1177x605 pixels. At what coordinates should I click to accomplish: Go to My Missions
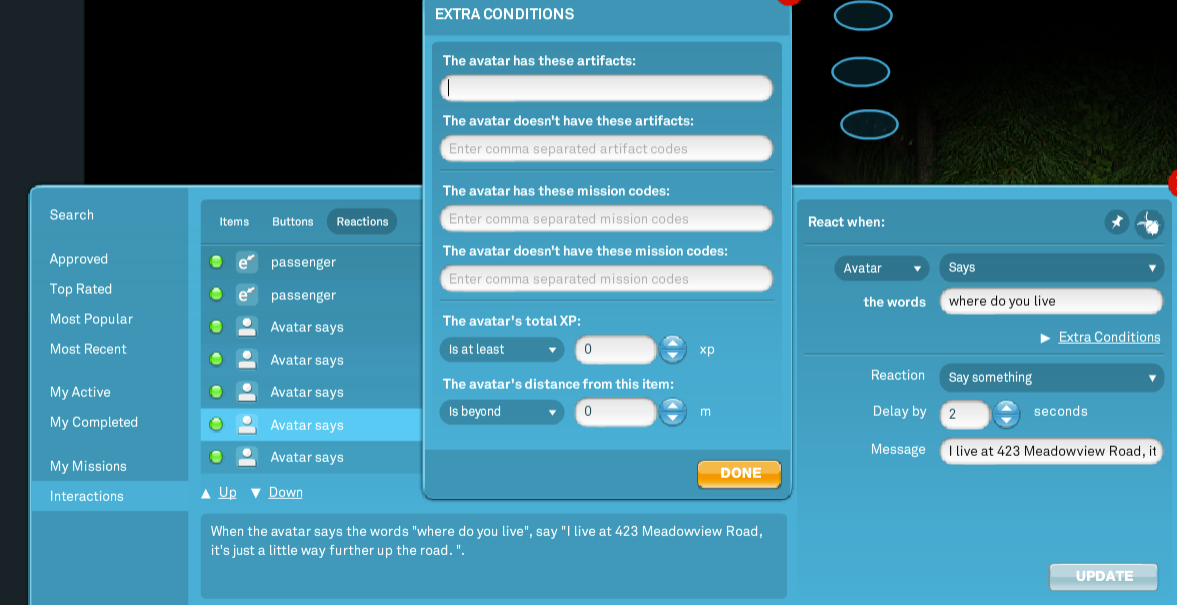(x=88, y=466)
